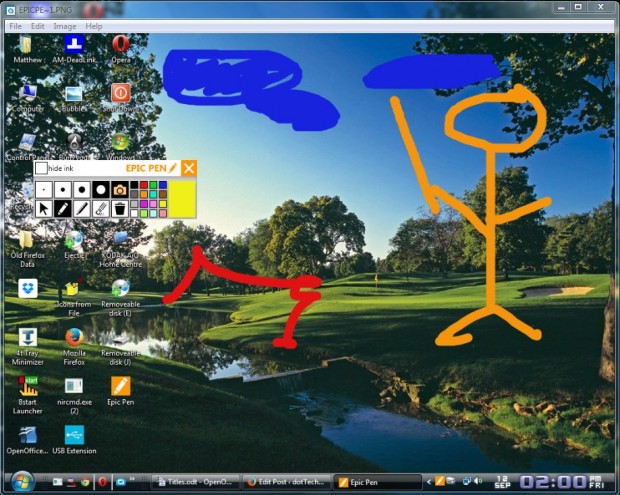620x495 pixels.
Task: Open the OpenOffice desktop icon
Action: (x=27, y=440)
